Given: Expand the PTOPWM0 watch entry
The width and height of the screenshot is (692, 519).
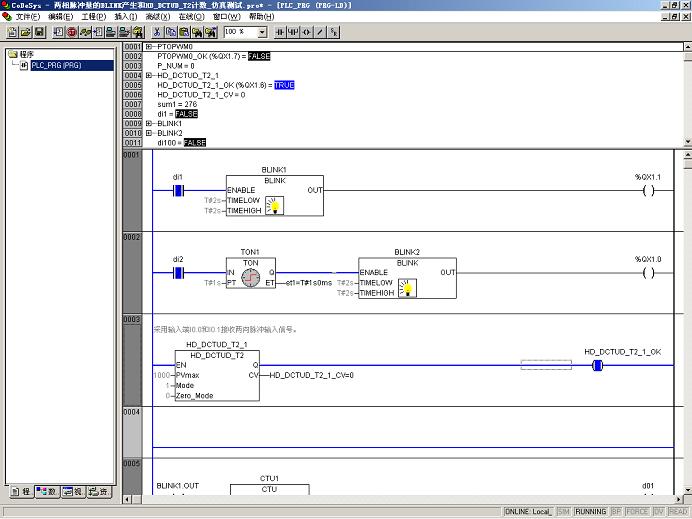Looking at the screenshot, I should [149, 46].
